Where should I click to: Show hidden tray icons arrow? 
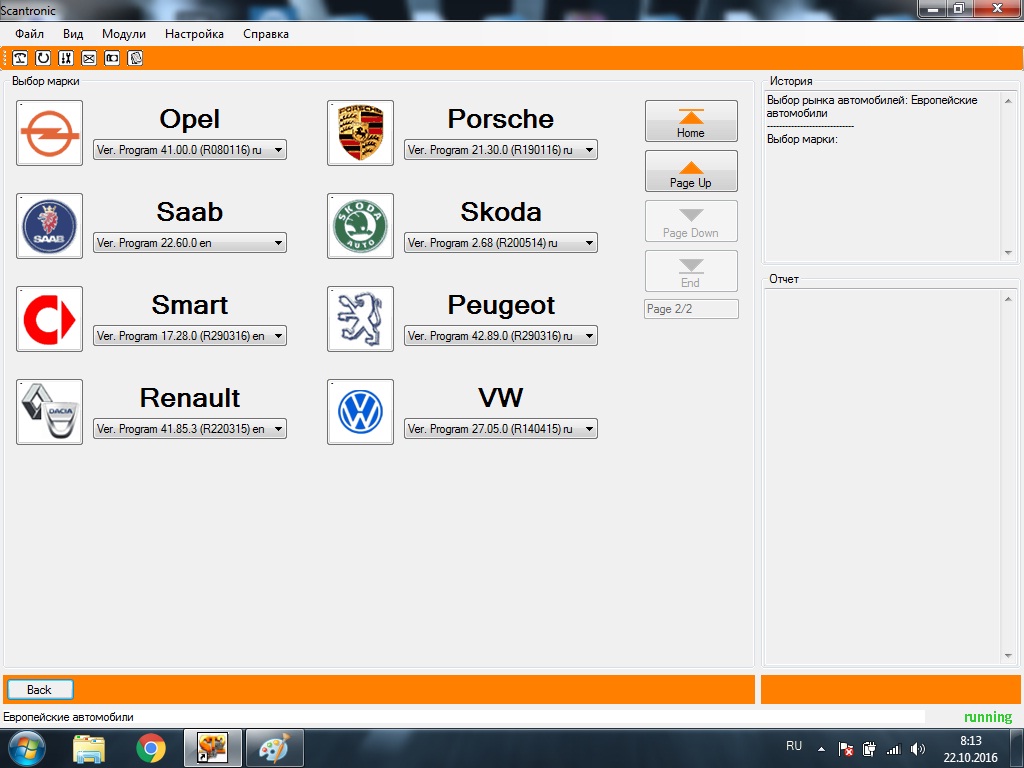pos(822,749)
